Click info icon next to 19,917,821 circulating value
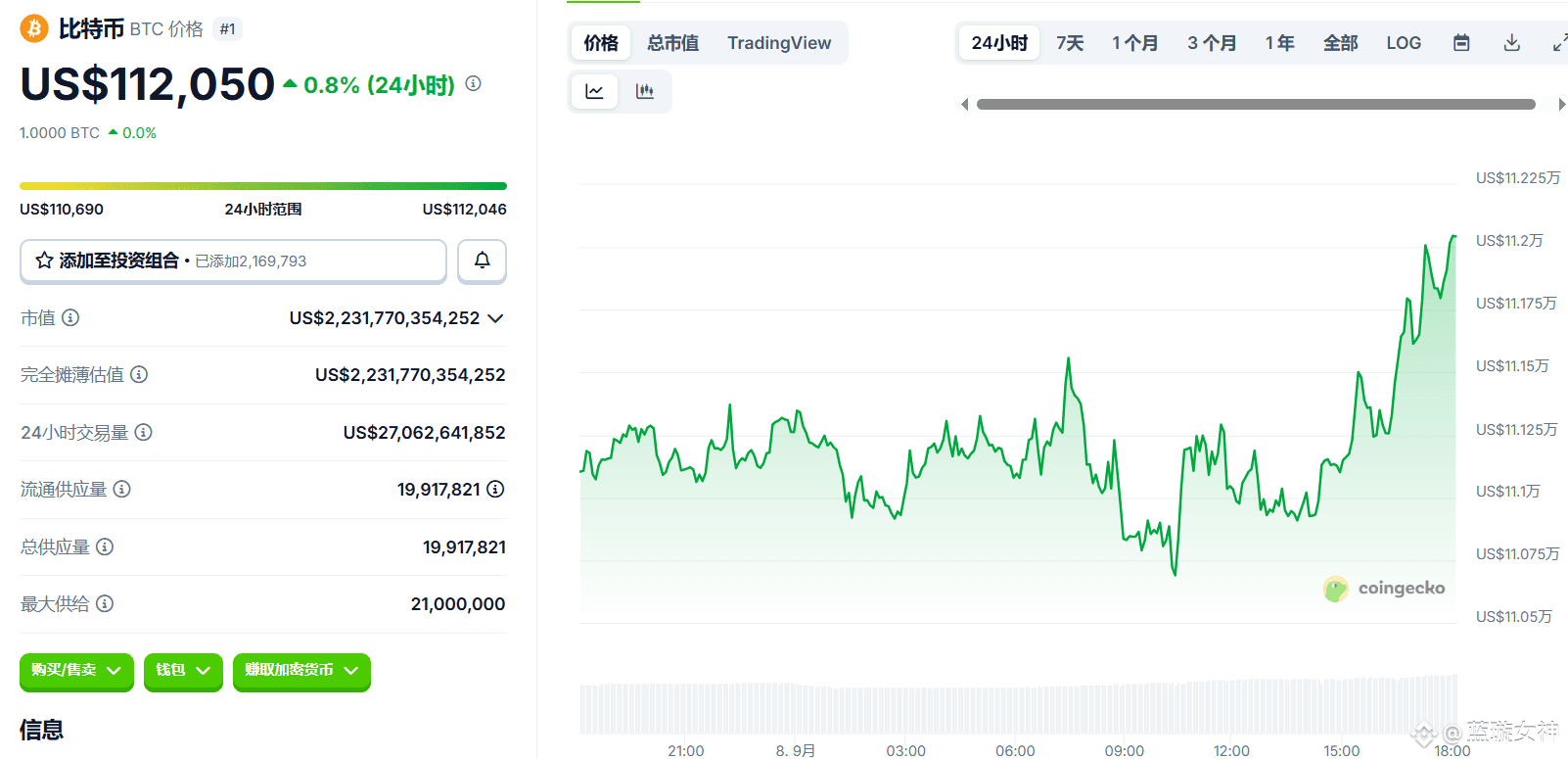This screenshot has height=759, width=1568. coord(495,489)
